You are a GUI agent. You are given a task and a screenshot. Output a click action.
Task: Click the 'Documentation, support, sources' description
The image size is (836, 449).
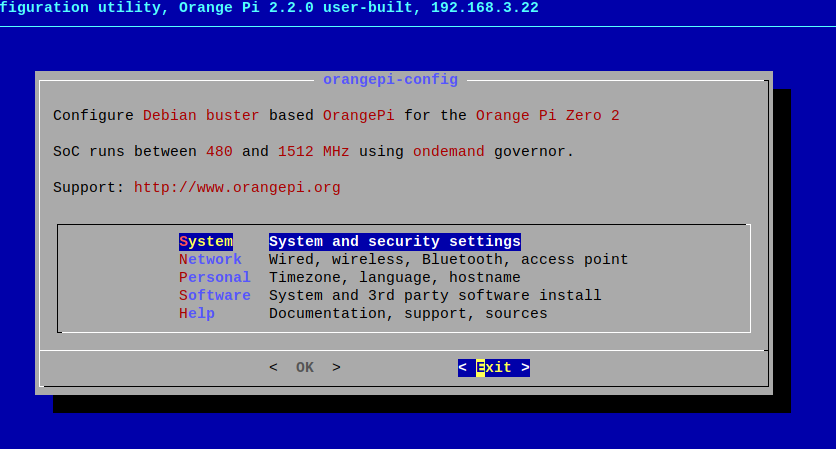tap(408, 313)
